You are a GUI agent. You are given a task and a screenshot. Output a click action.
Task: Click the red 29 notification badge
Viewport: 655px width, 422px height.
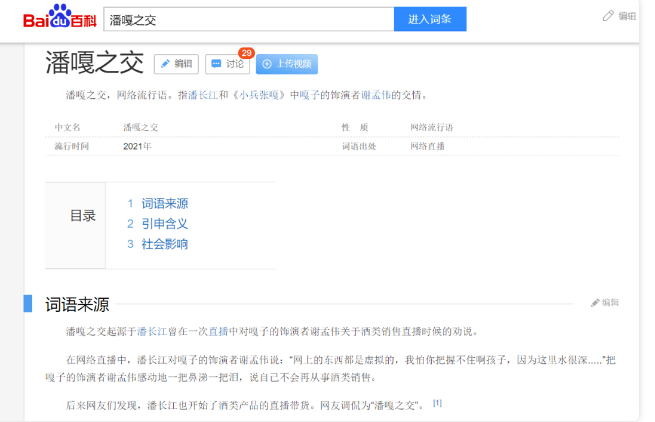click(246, 53)
